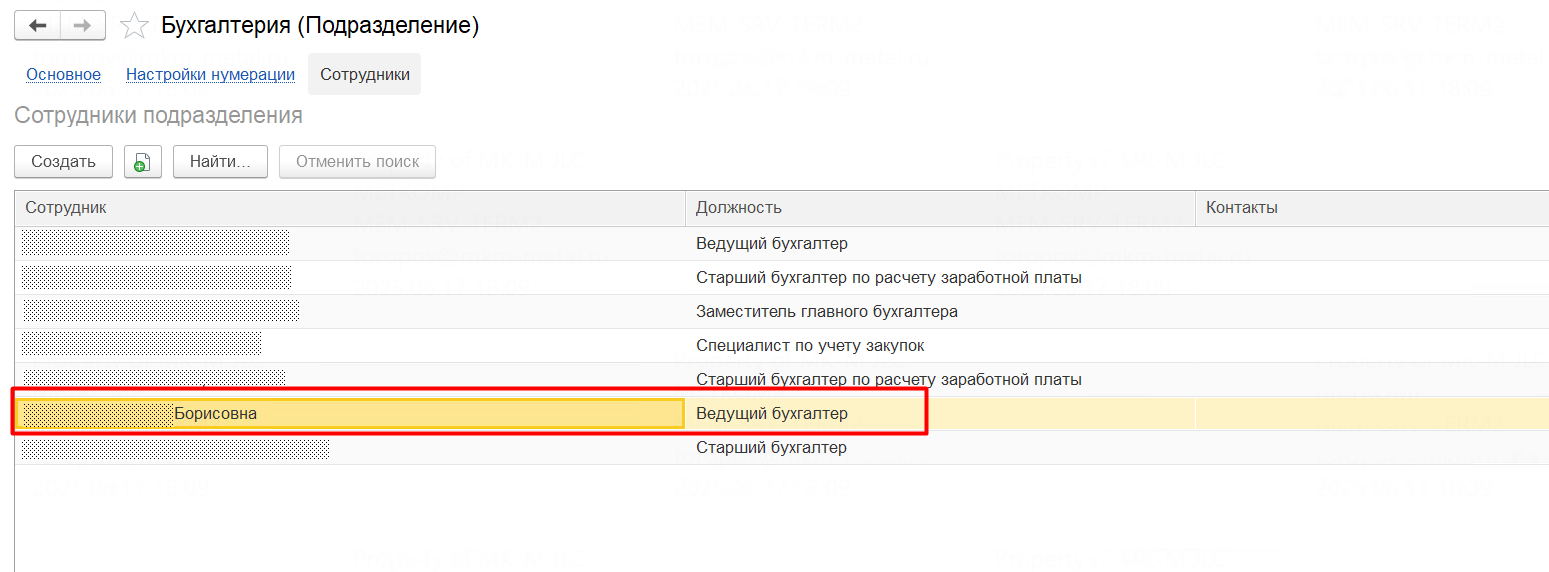1549x572 pixels.
Task: Open the Настройки нумерации link
Action: click(210, 74)
